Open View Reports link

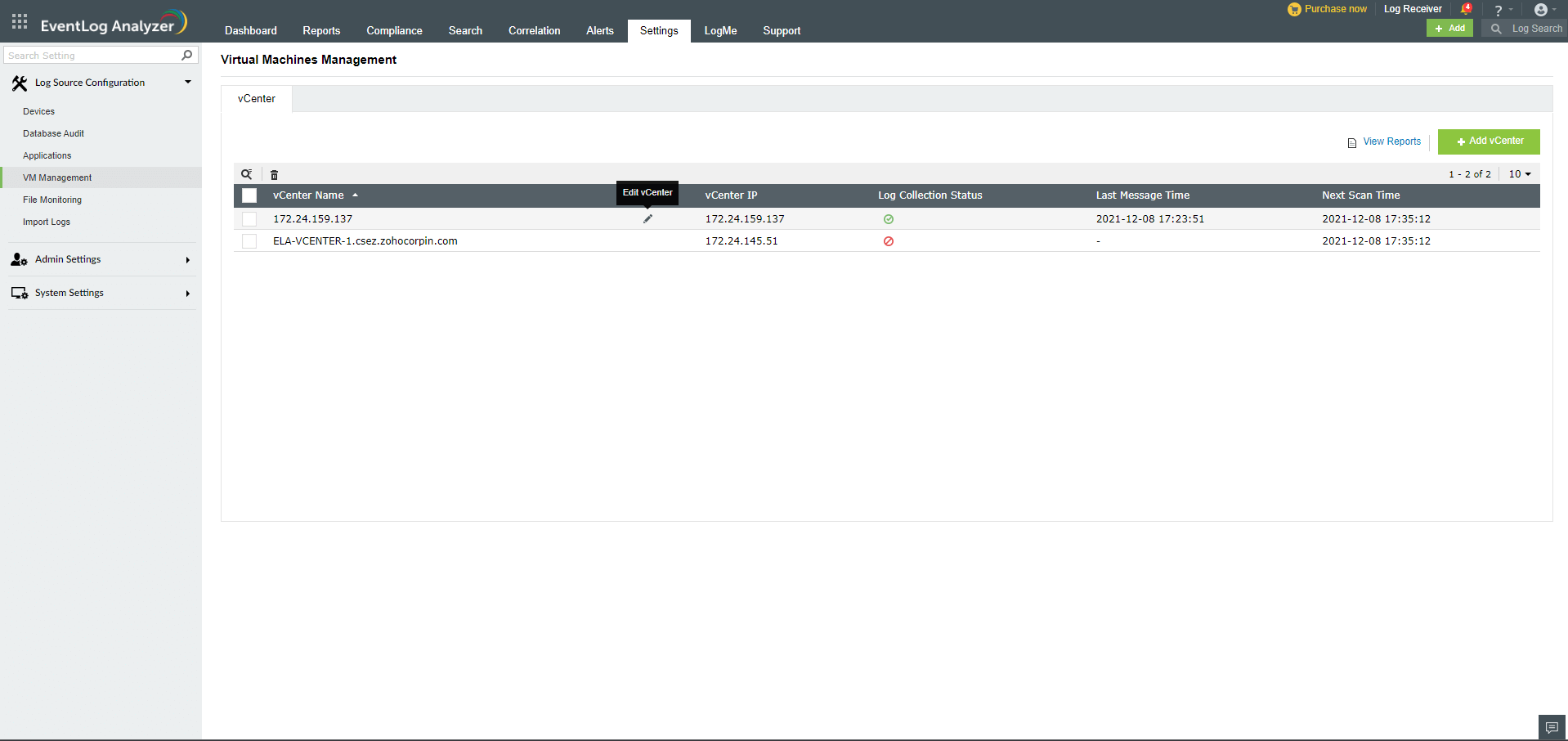pos(1391,141)
